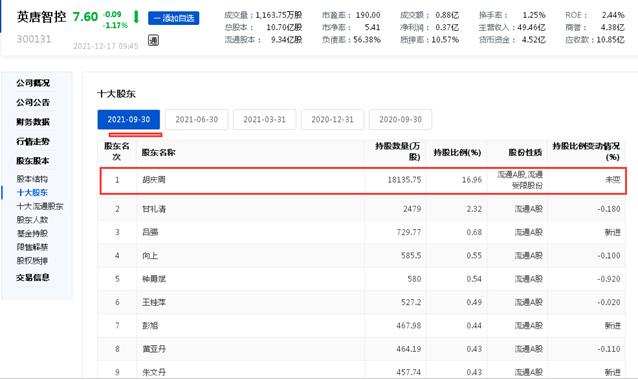Open the 财务数据 sidebar section

(x=33, y=122)
